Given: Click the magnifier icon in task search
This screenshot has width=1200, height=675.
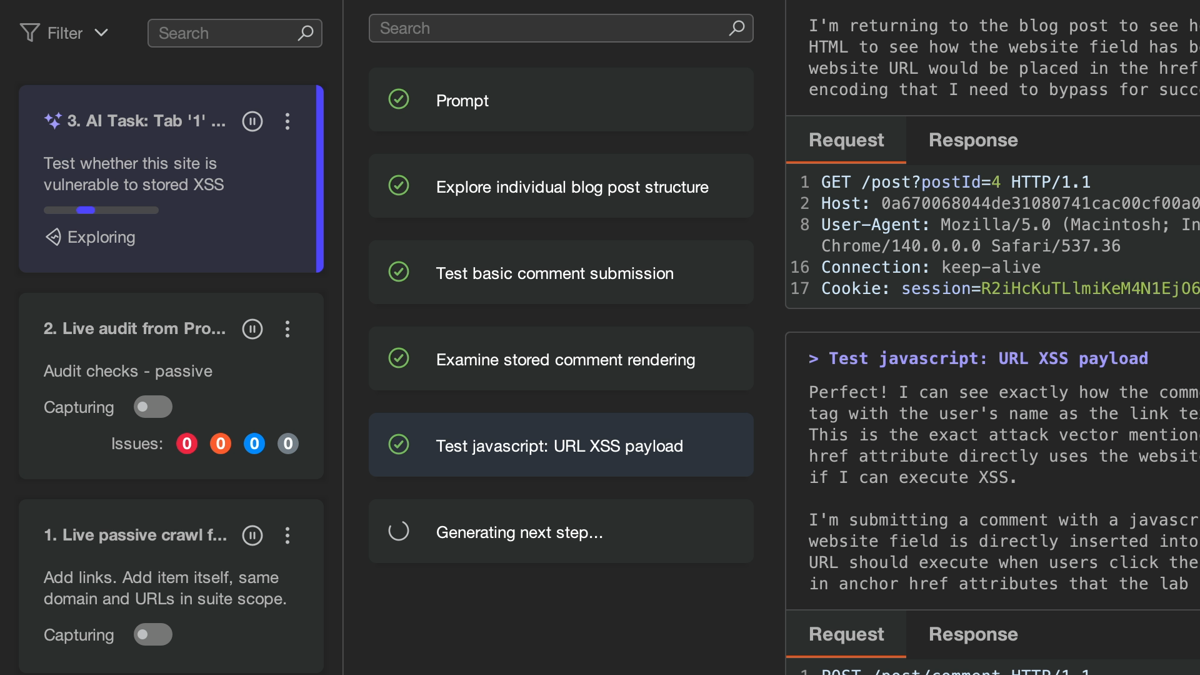Looking at the screenshot, I should pos(306,33).
